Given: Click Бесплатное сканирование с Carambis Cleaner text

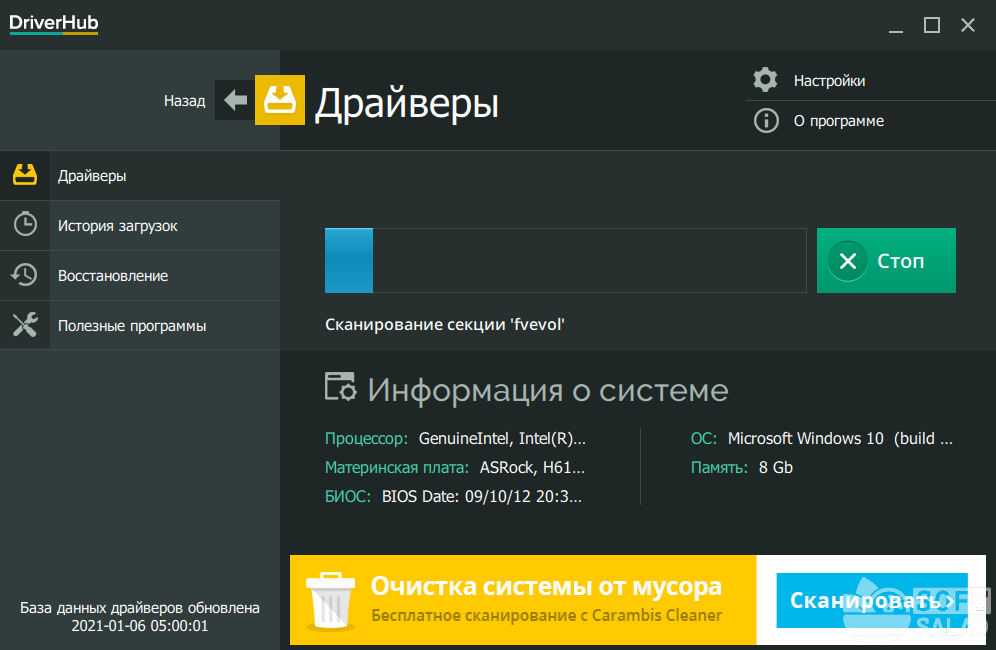Looking at the screenshot, I should (x=546, y=616).
